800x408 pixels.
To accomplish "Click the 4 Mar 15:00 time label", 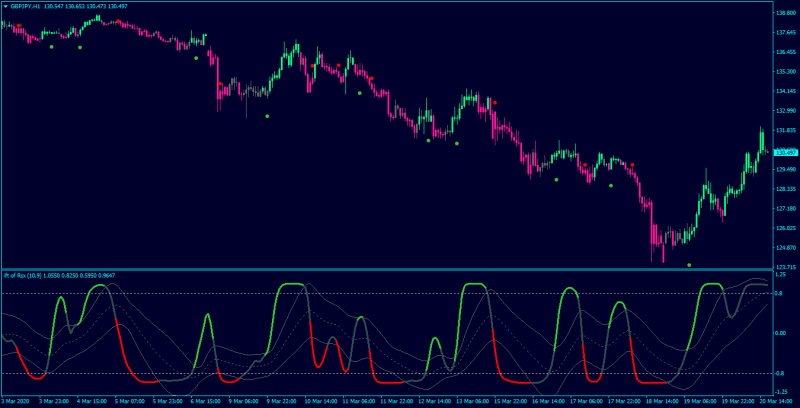I will tap(92, 402).
